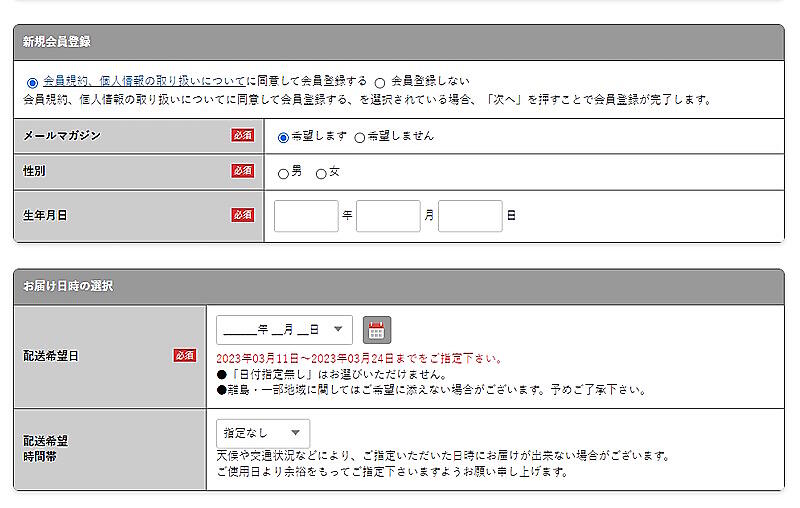Open the calendar date picker icon

tap(376, 329)
